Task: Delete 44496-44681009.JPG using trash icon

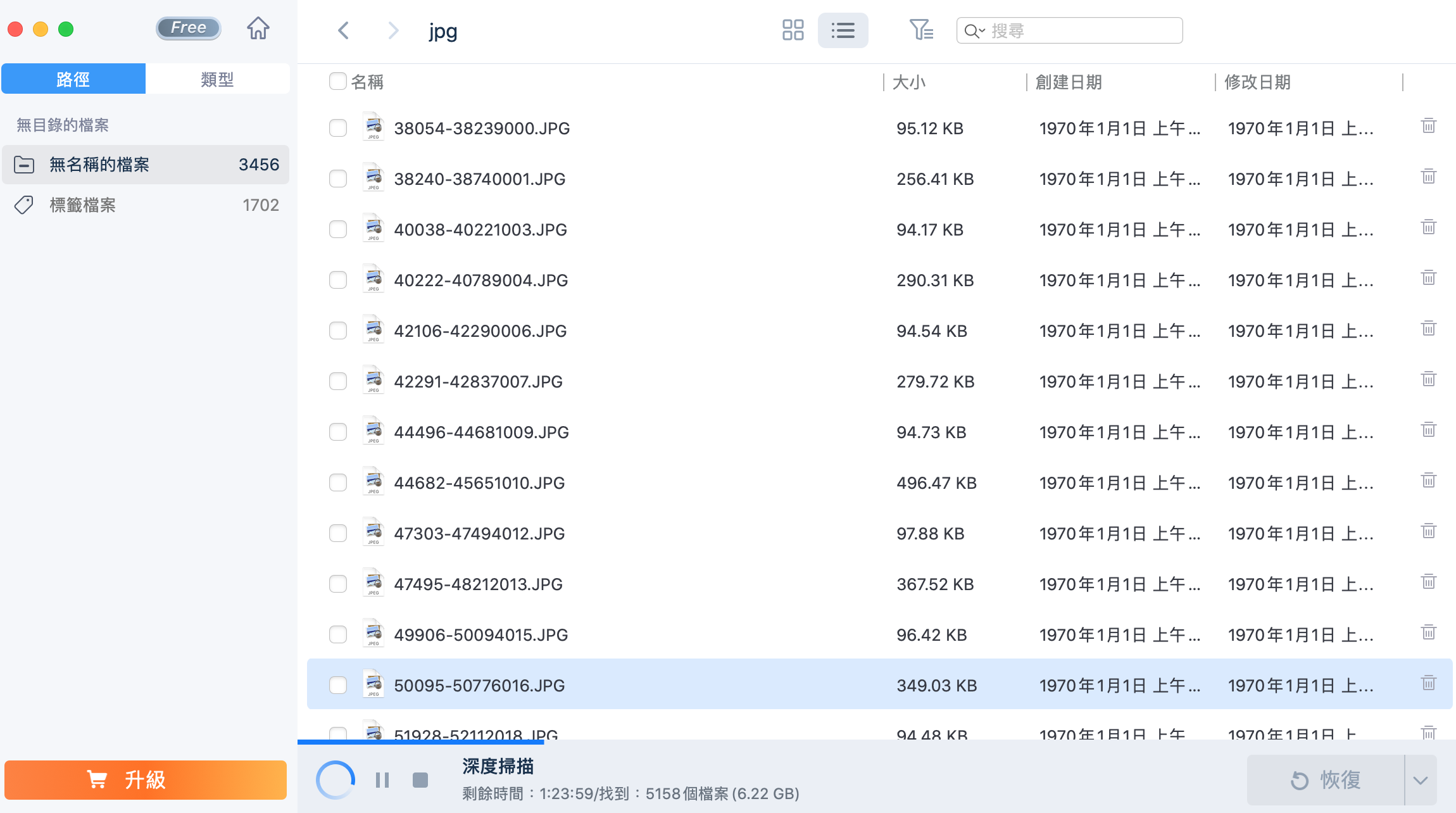Action: click(x=1429, y=430)
